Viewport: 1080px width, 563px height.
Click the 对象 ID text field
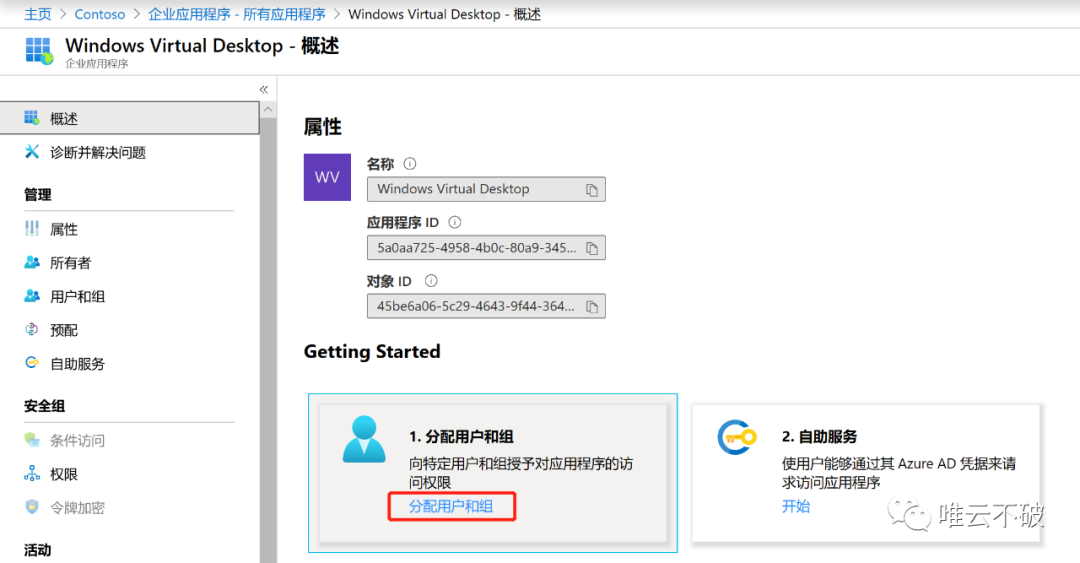(486, 307)
